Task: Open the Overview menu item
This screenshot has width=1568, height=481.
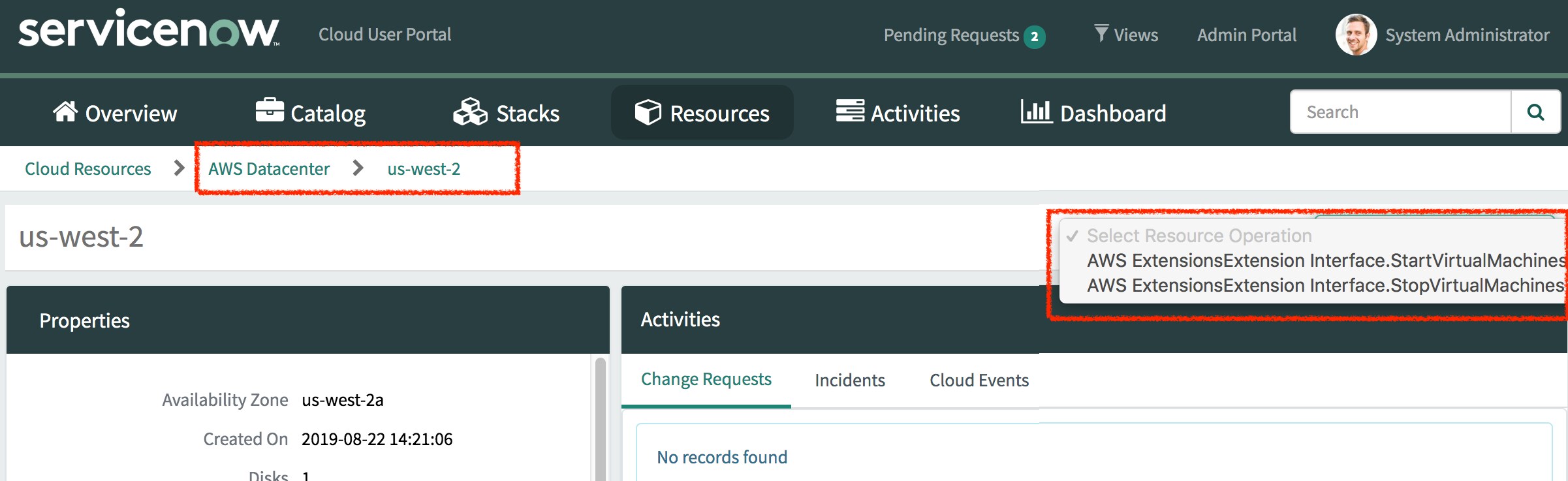Action: (x=115, y=113)
